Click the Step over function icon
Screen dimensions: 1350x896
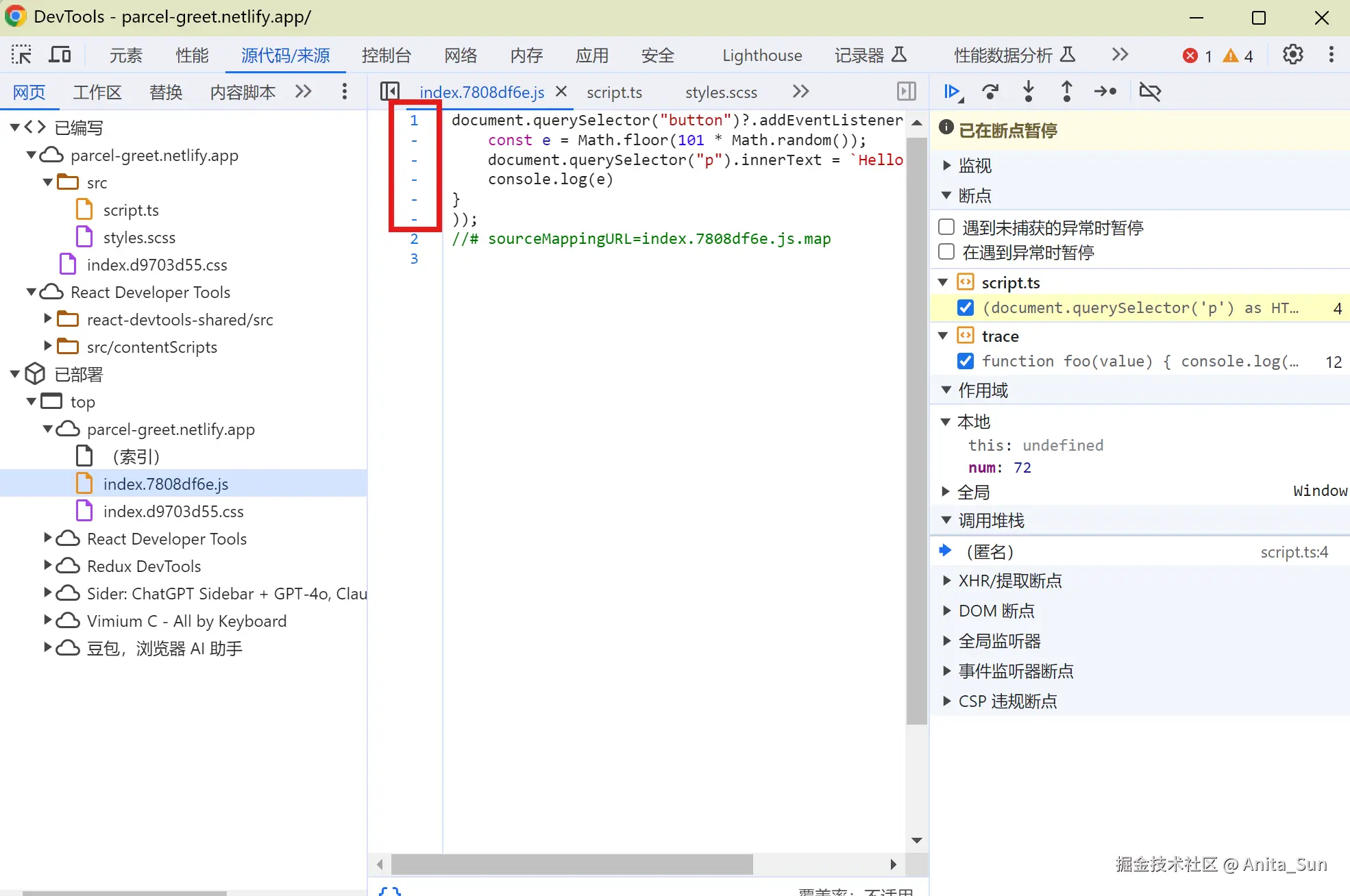(990, 92)
